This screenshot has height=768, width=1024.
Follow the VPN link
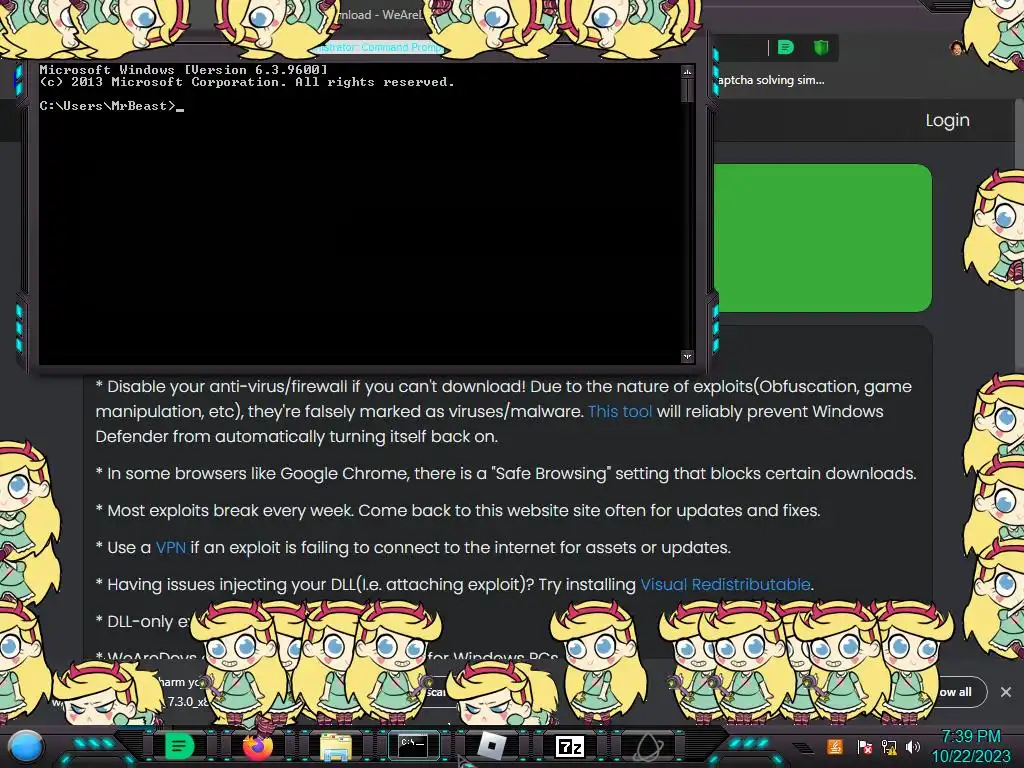click(x=170, y=547)
